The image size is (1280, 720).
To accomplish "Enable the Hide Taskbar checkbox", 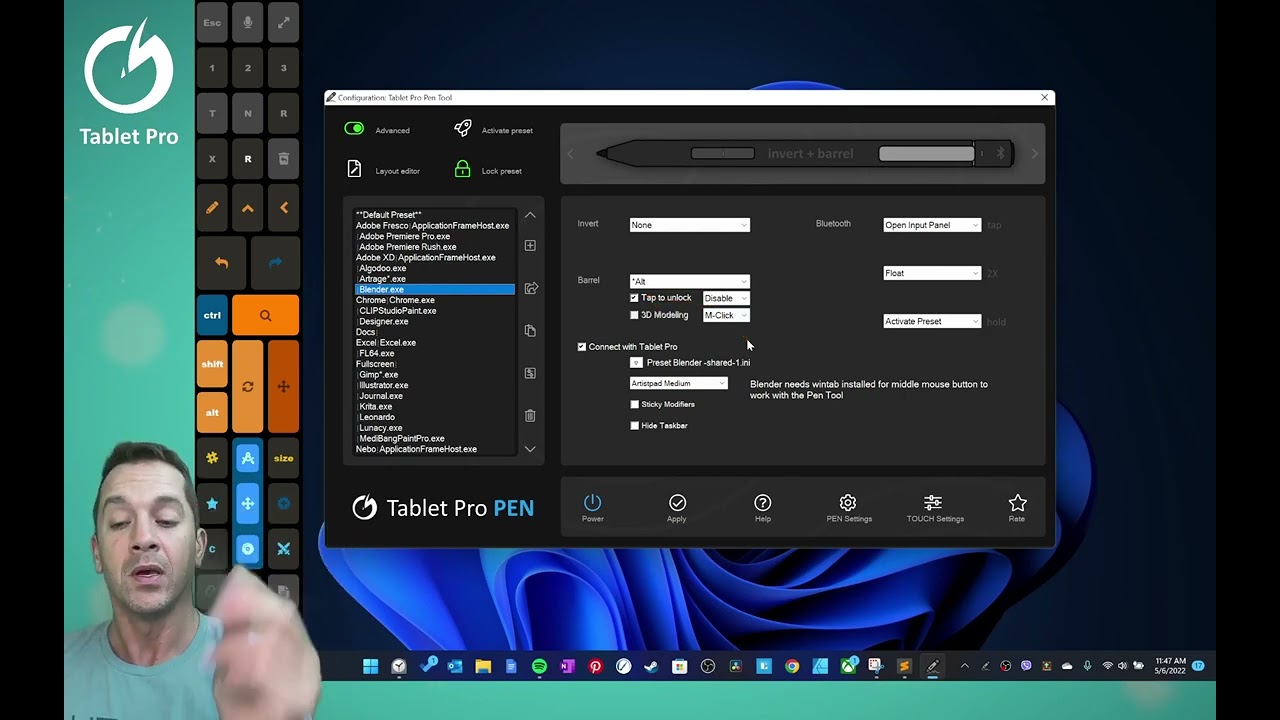I will coord(634,425).
